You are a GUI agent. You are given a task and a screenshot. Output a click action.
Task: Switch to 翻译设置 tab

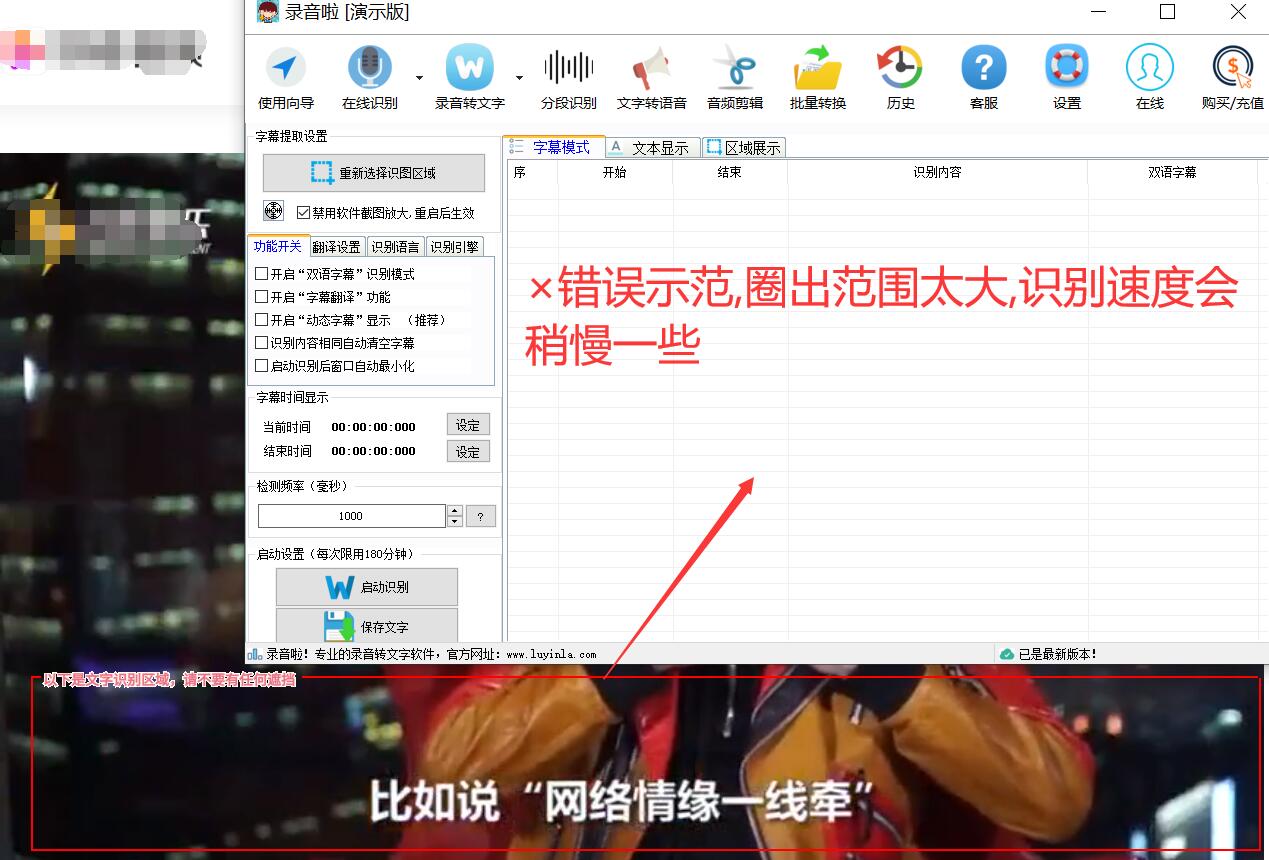(337, 247)
